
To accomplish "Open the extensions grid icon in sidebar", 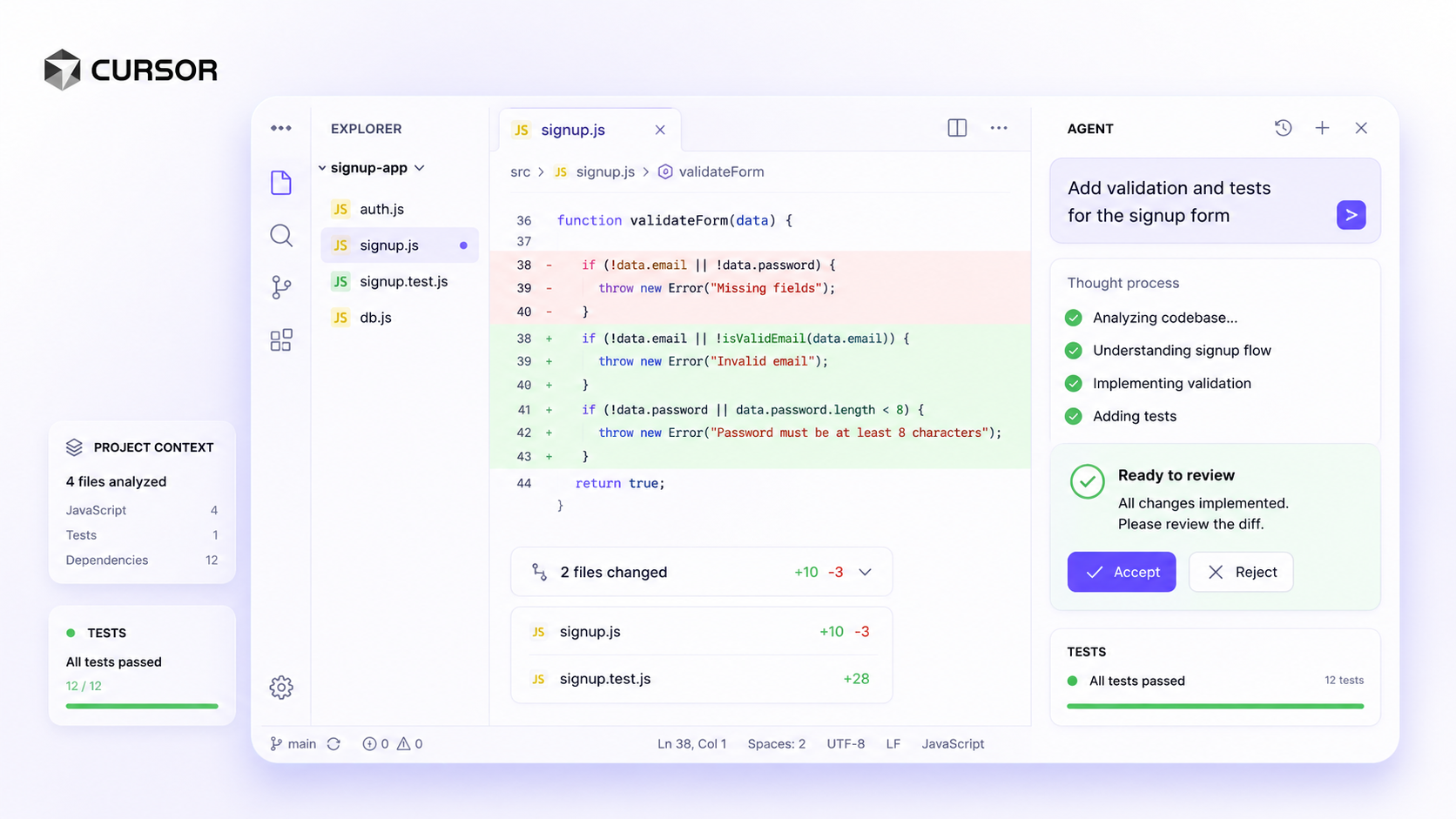I will [281, 340].
